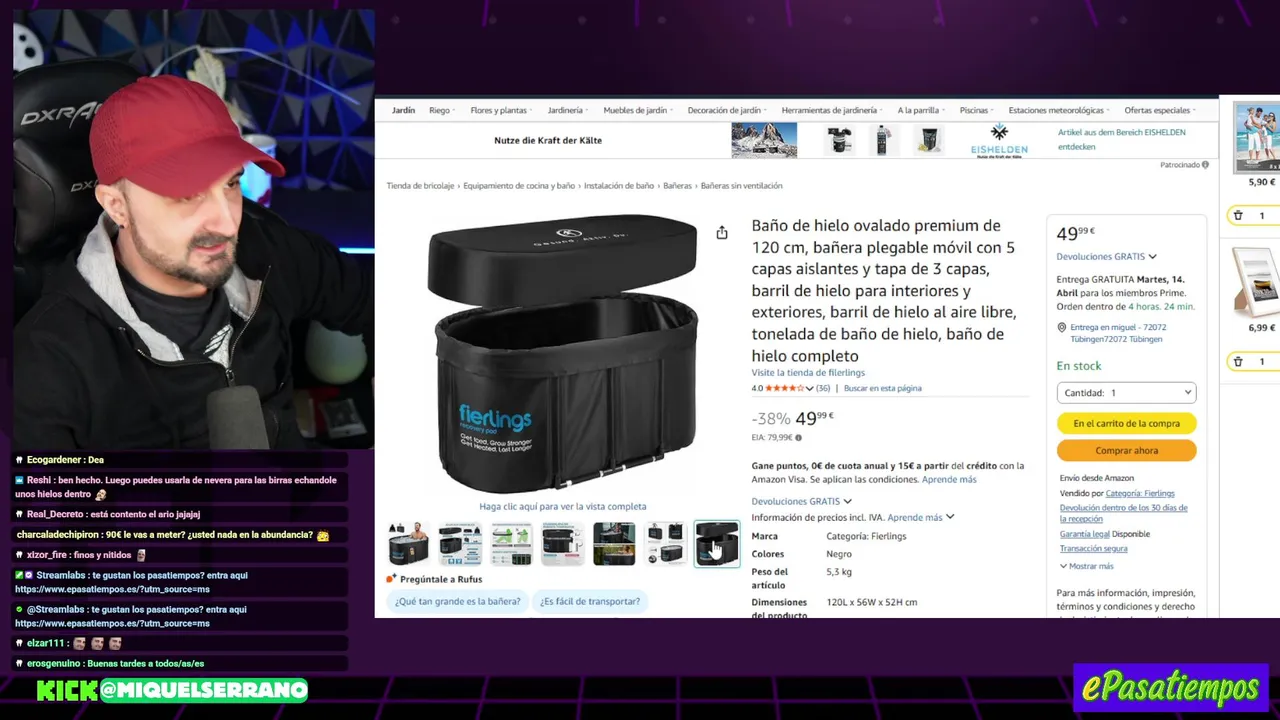
Task: Open the Decoración de jardín menu
Action: pyautogui.click(x=727, y=110)
